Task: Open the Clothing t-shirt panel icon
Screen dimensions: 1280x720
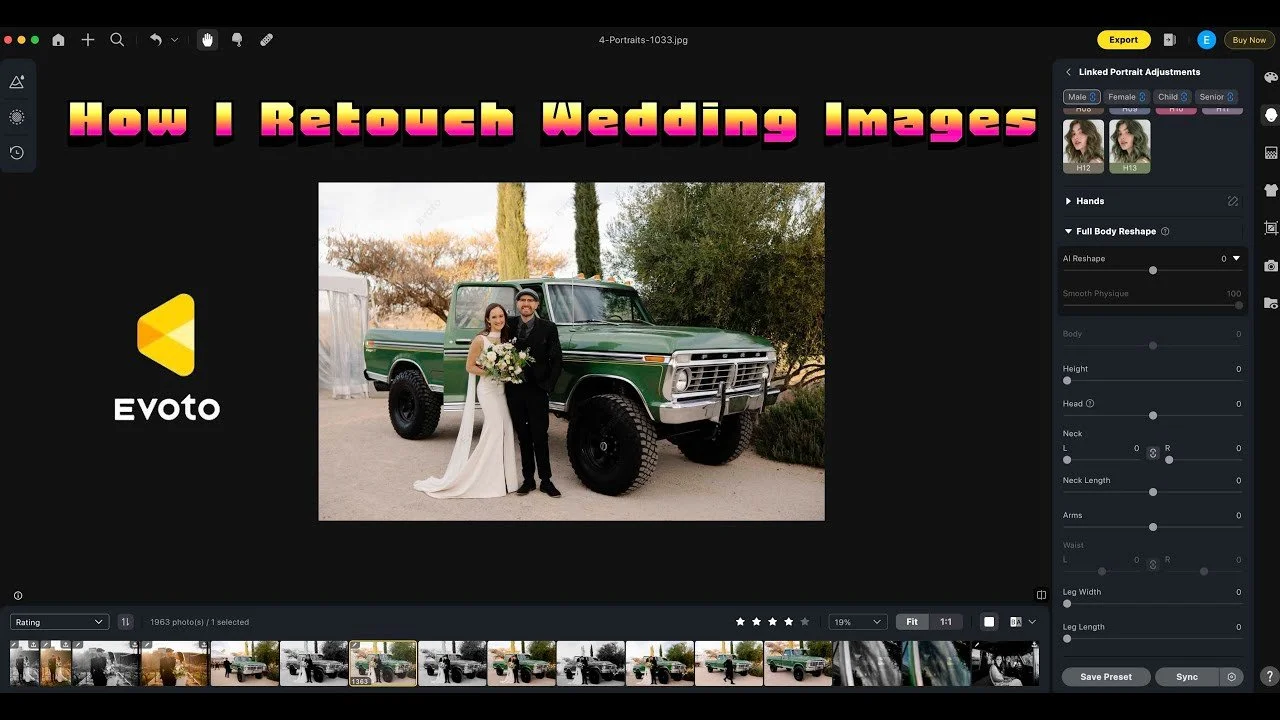Action: 1271,190
